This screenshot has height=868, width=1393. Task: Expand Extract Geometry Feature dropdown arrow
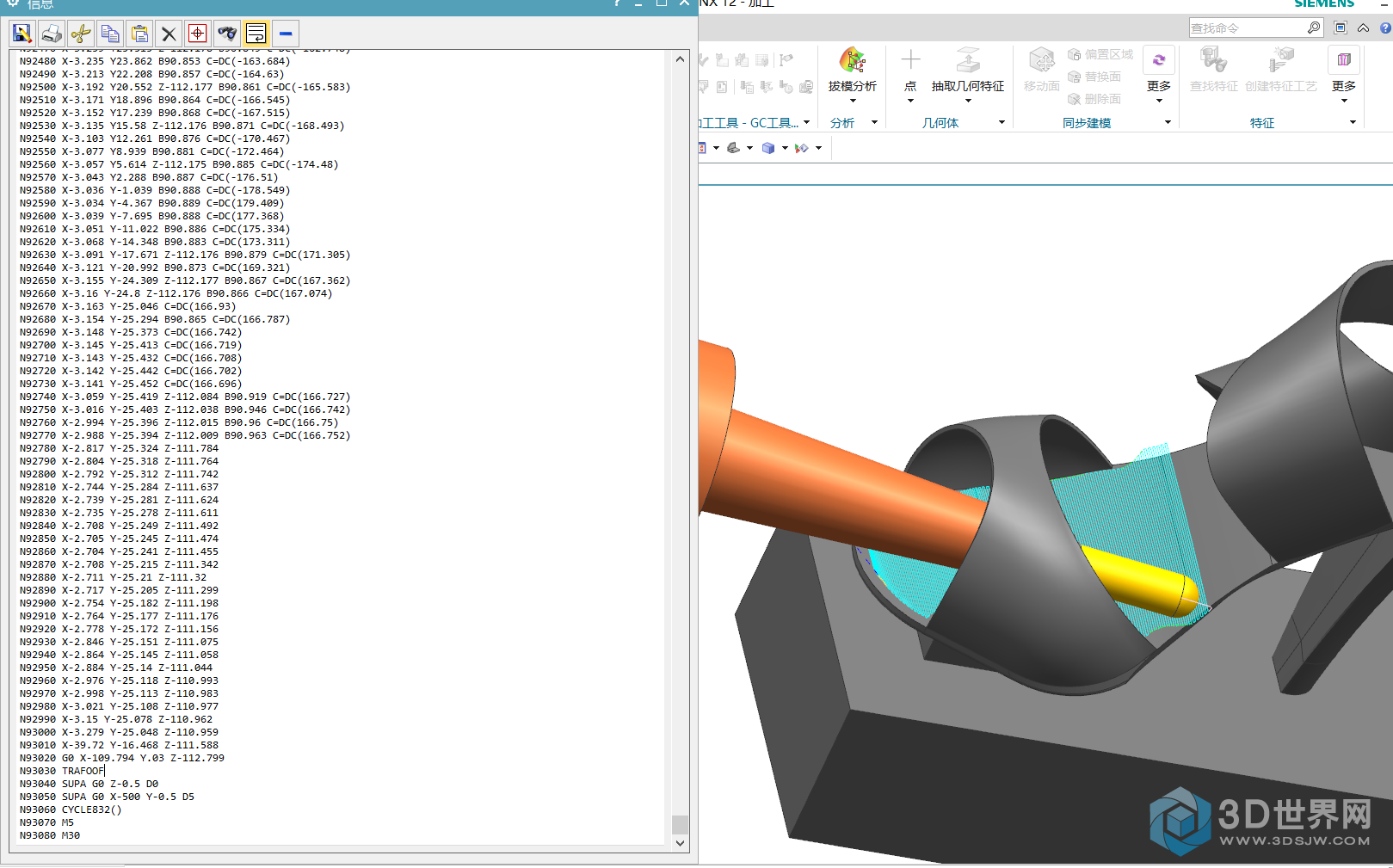(968, 101)
